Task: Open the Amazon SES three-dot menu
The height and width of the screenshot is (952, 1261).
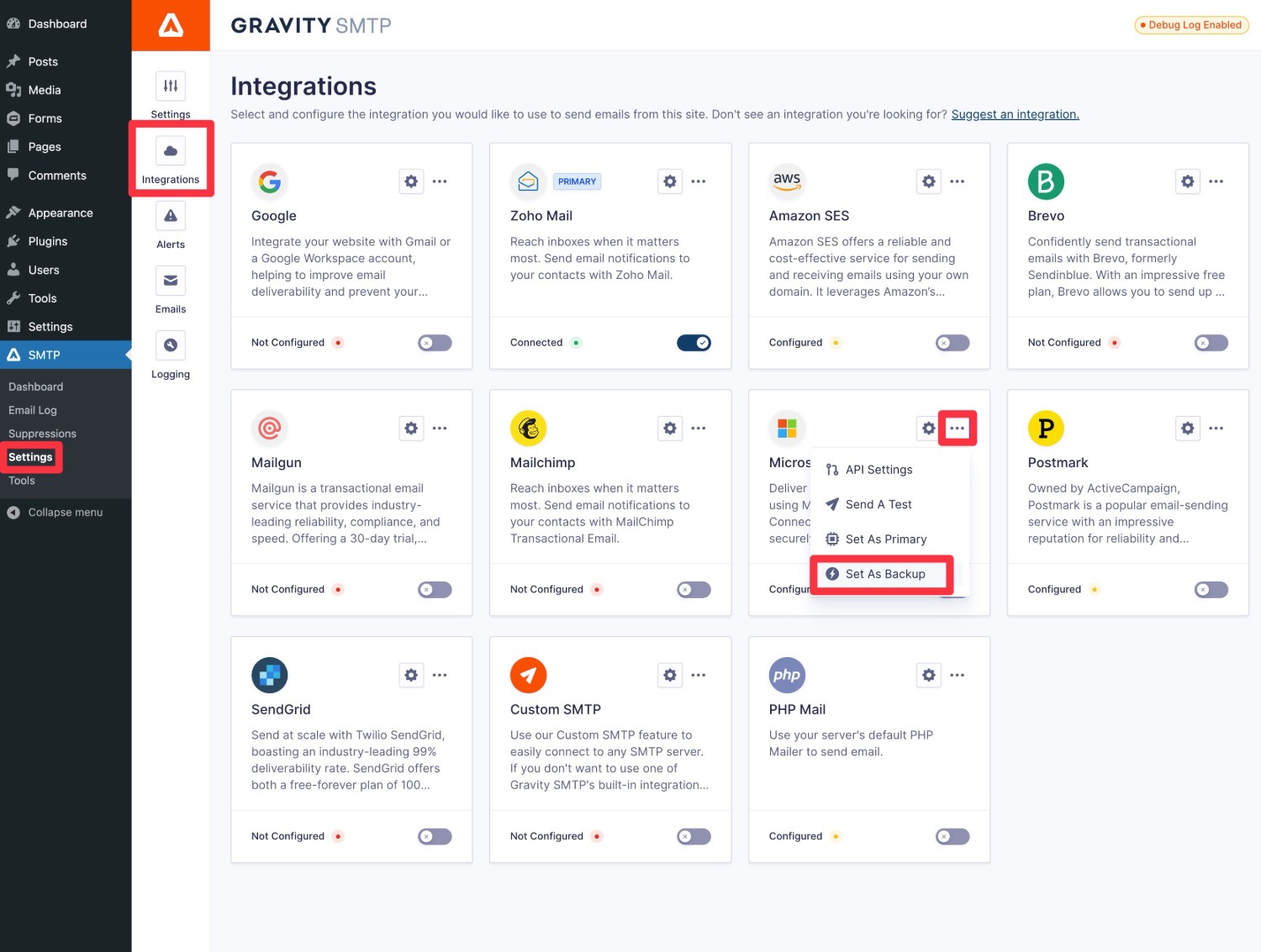Action: 958,181
